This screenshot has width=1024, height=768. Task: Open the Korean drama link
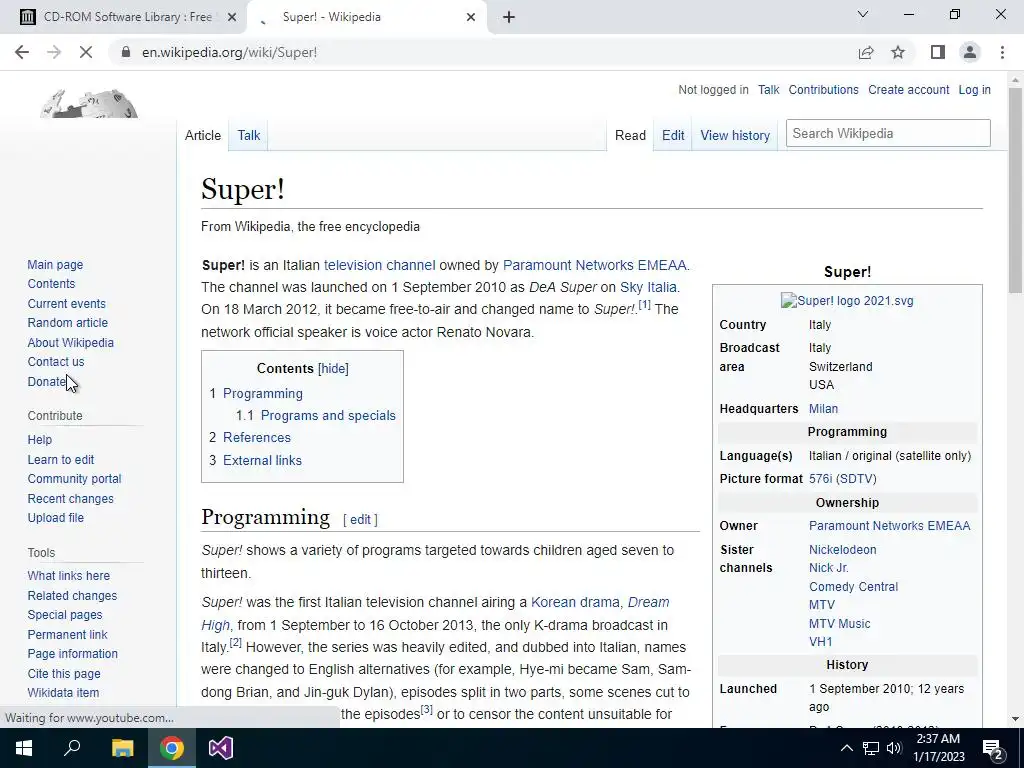575,602
